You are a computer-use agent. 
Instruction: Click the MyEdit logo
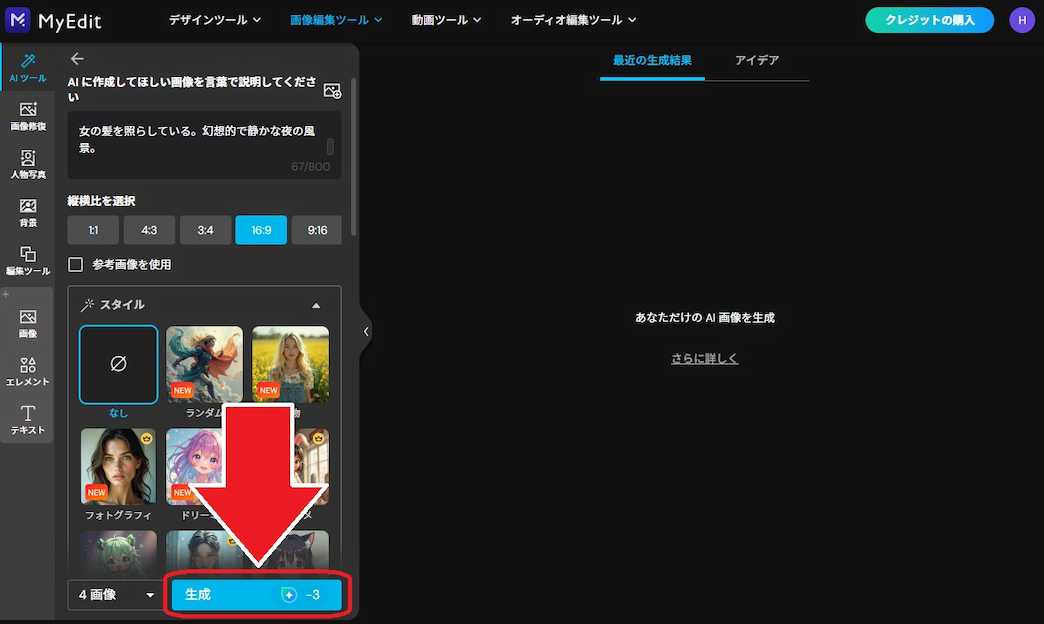53,21
